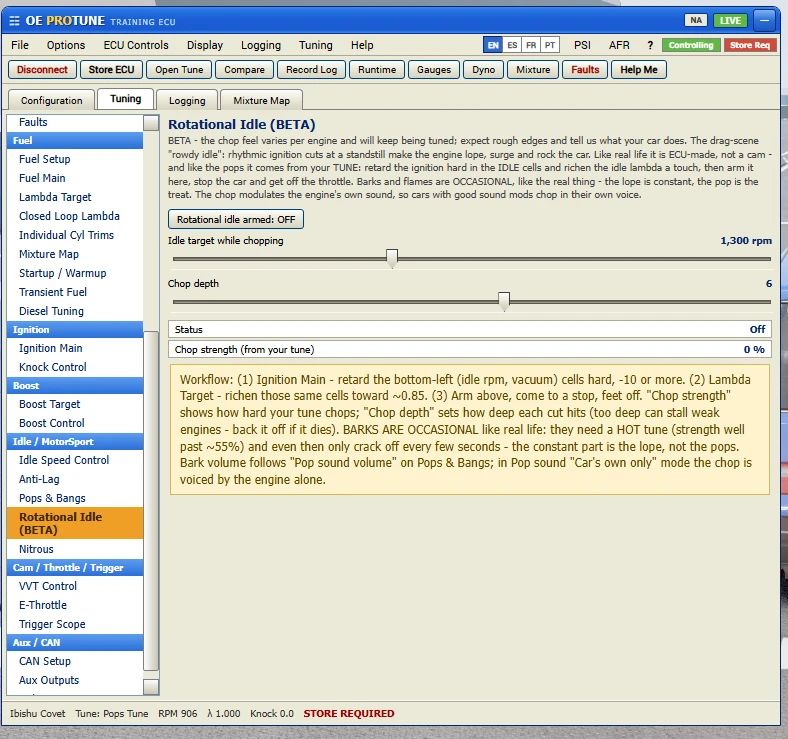Open the Runtime view button
Screen dimensions: 788x739
click(377, 70)
